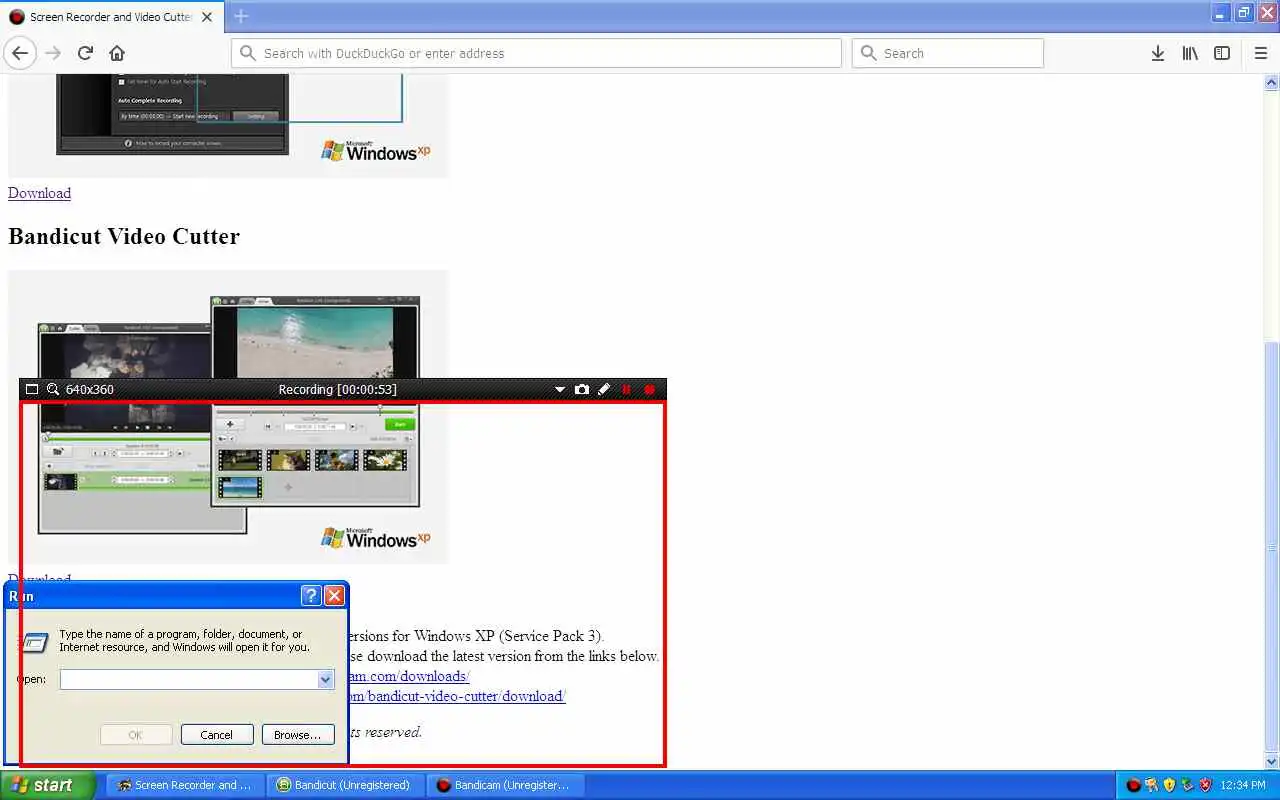Click the browser Search box
1280x800 pixels.
coord(948,53)
